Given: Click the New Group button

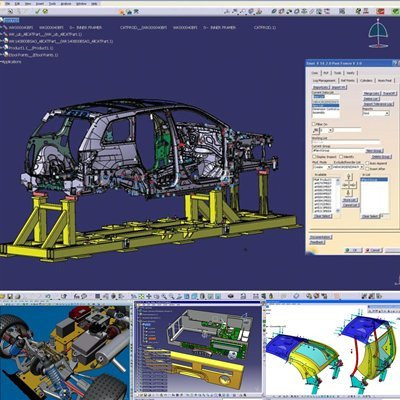Looking at the screenshot, I should 374,151.
